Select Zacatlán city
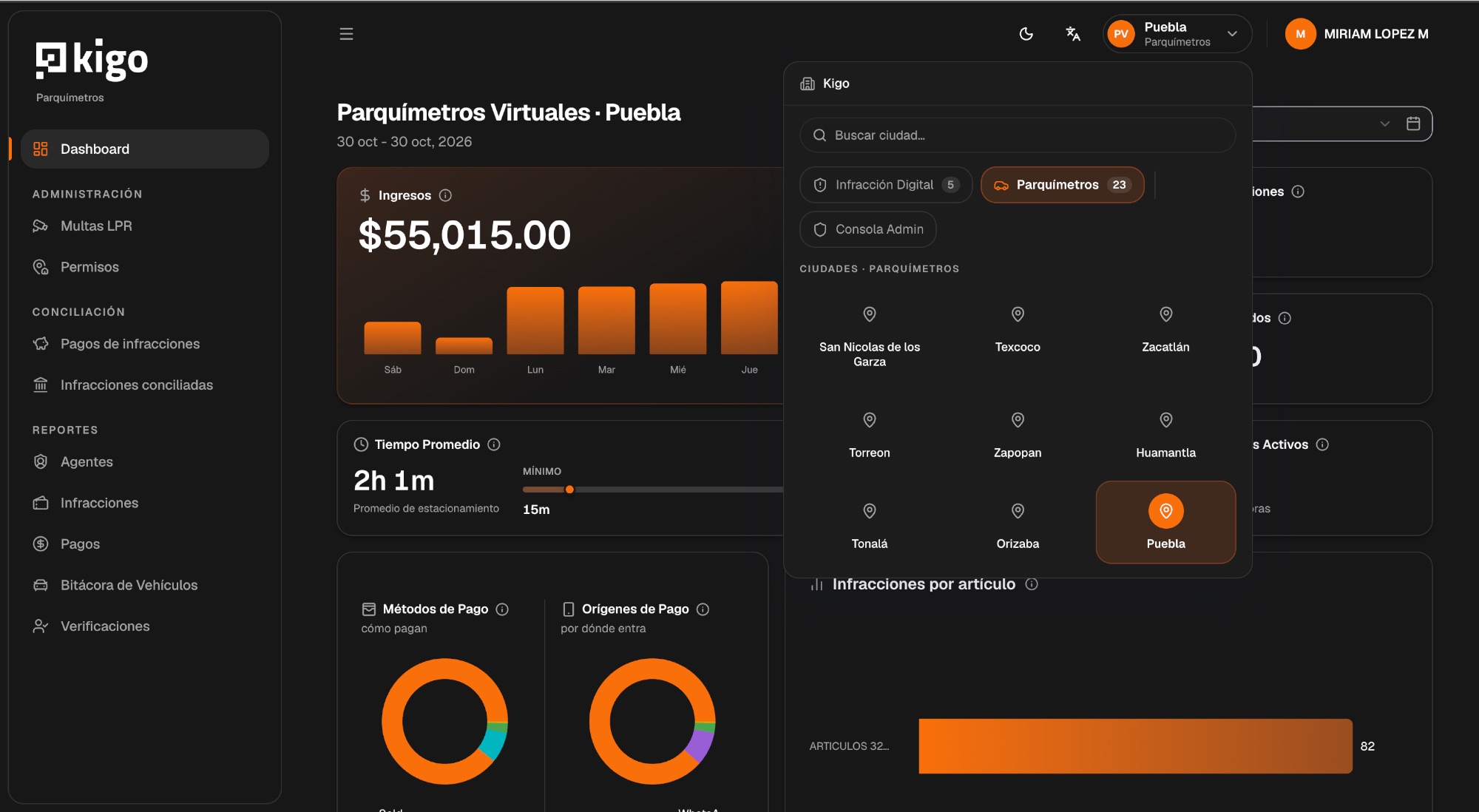This screenshot has width=1479, height=812. tap(1165, 331)
